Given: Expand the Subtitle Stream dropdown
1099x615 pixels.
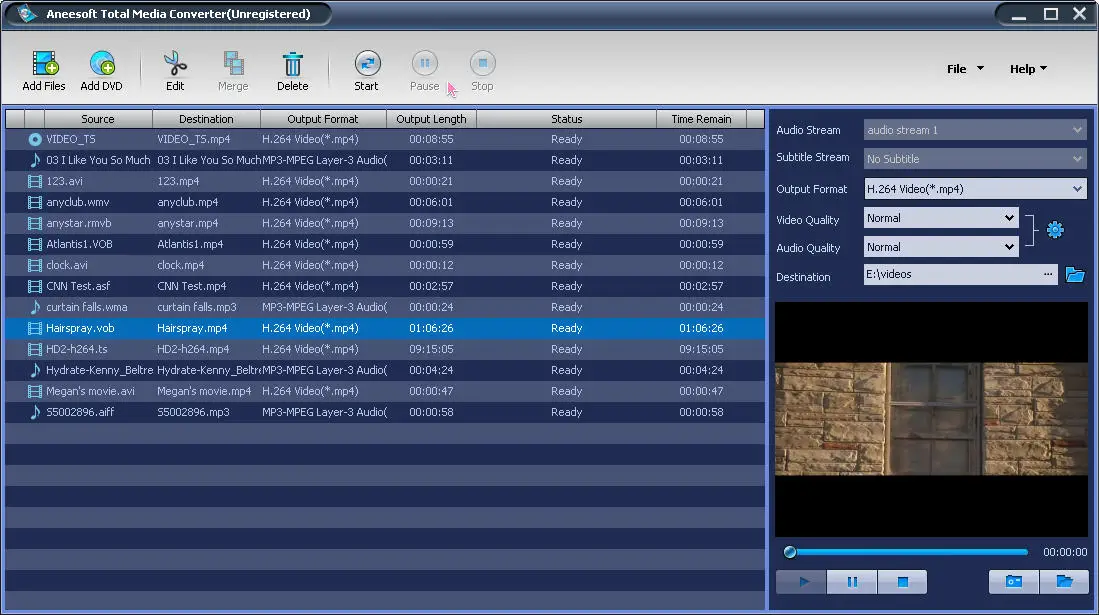Looking at the screenshot, I should click(x=1077, y=158).
